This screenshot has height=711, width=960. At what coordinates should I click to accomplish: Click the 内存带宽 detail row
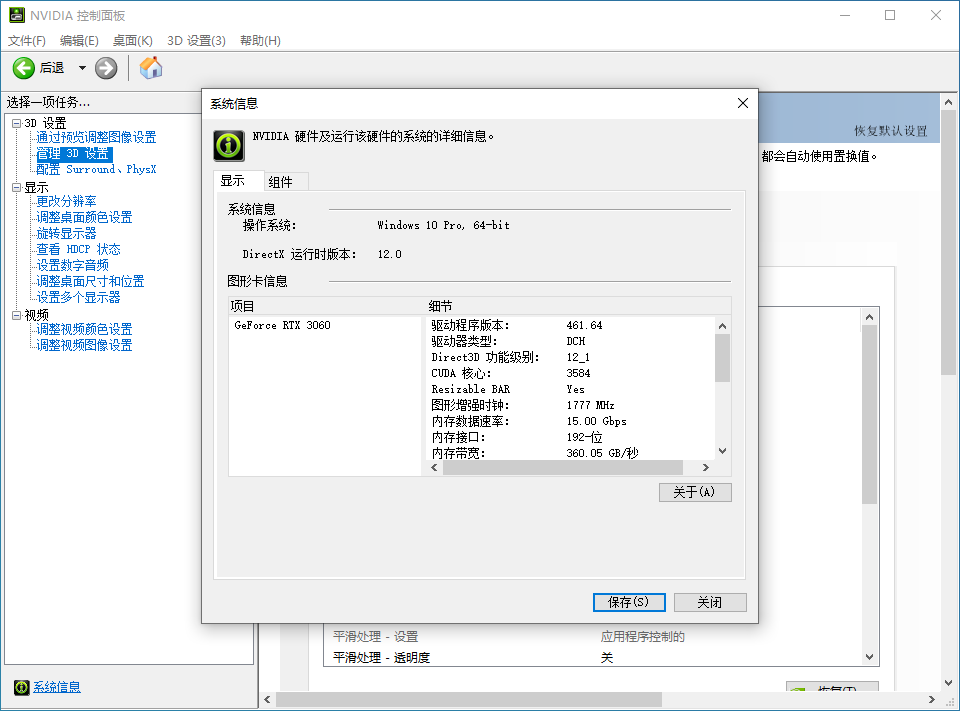pos(572,453)
